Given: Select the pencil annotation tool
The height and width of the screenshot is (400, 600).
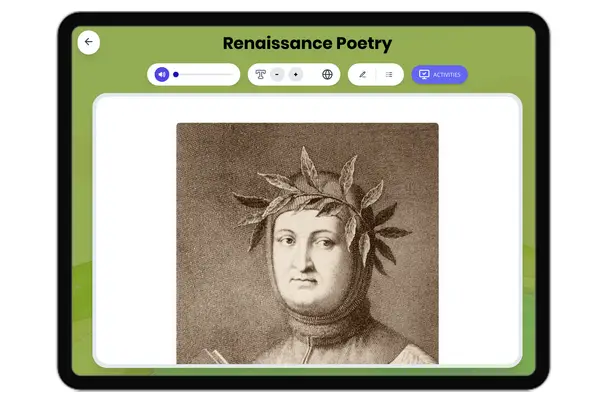Looking at the screenshot, I should 362,74.
